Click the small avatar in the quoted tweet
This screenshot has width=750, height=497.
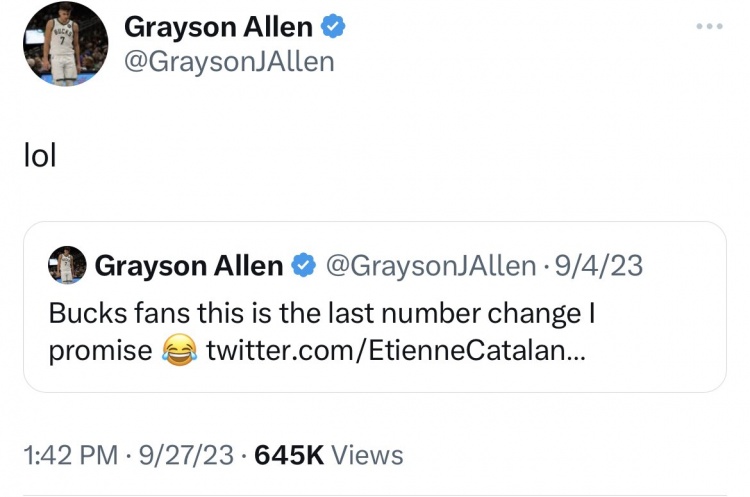pos(67,265)
